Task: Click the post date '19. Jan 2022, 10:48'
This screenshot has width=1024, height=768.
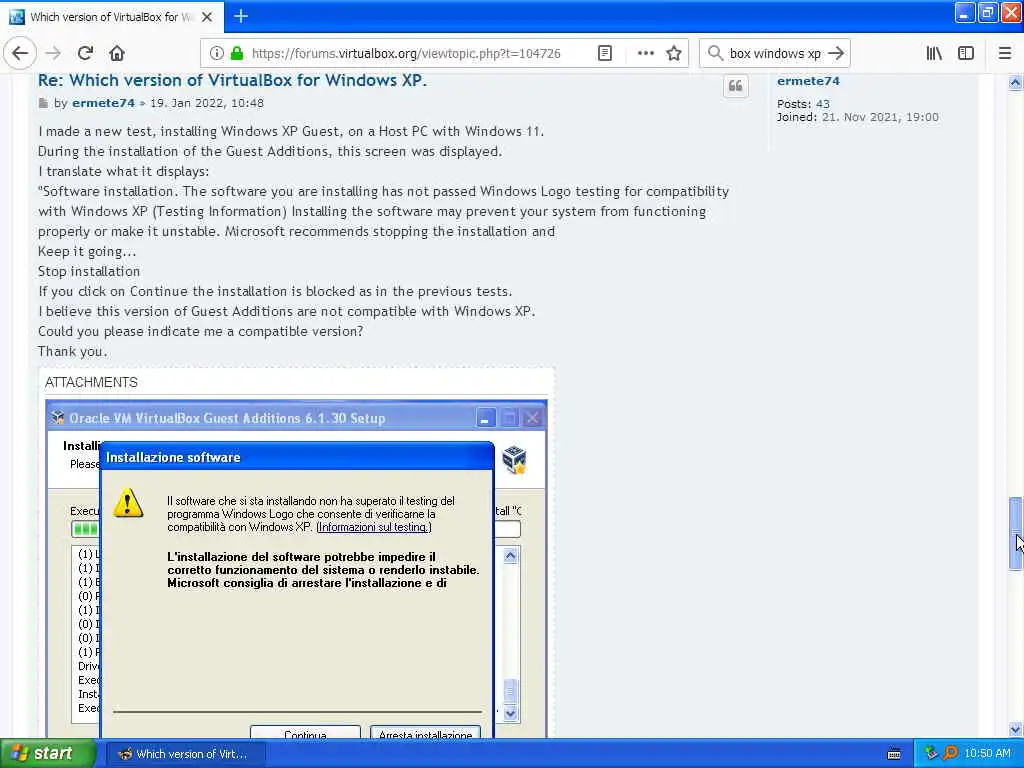Action: (207, 103)
